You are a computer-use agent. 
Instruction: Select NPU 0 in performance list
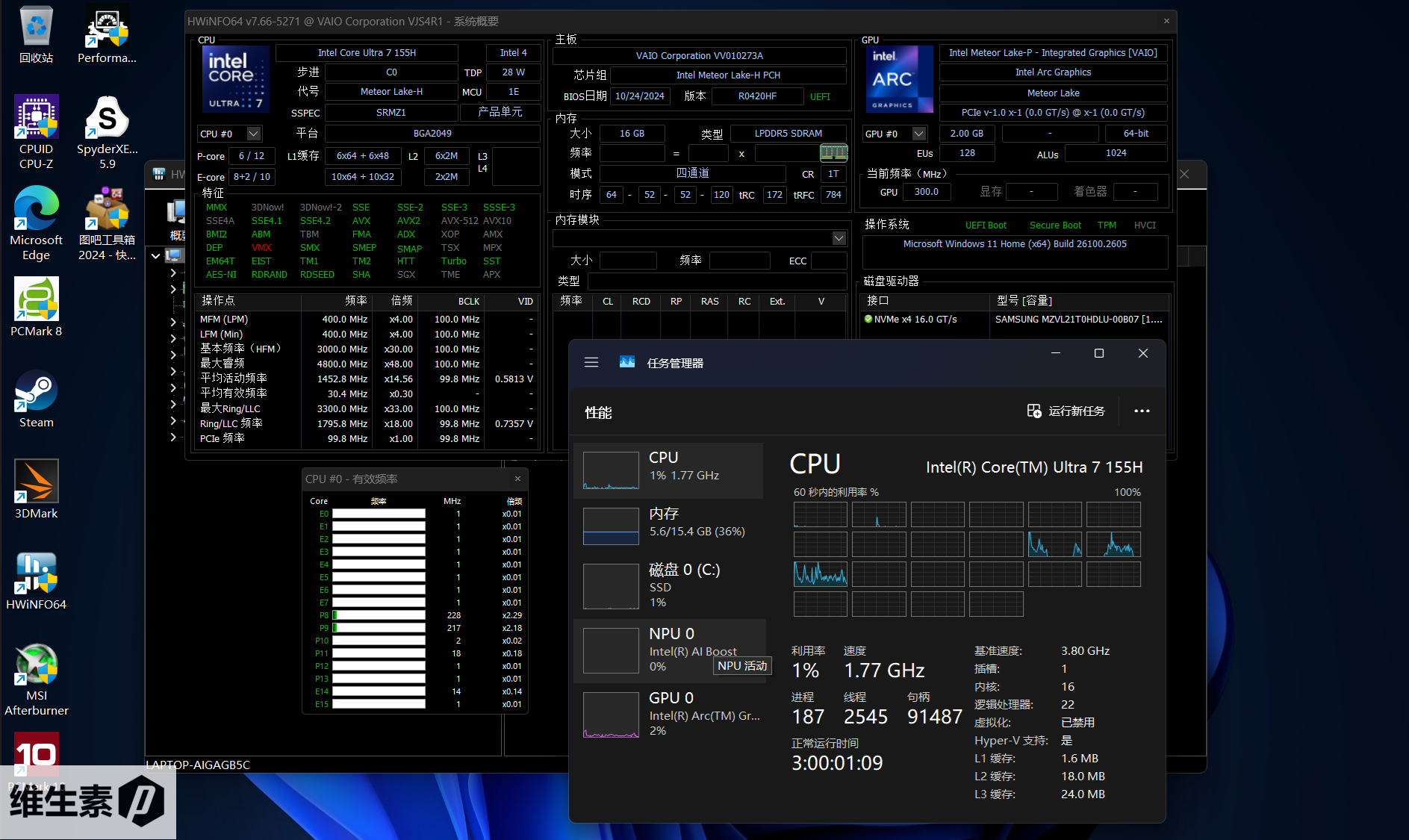tap(668, 649)
